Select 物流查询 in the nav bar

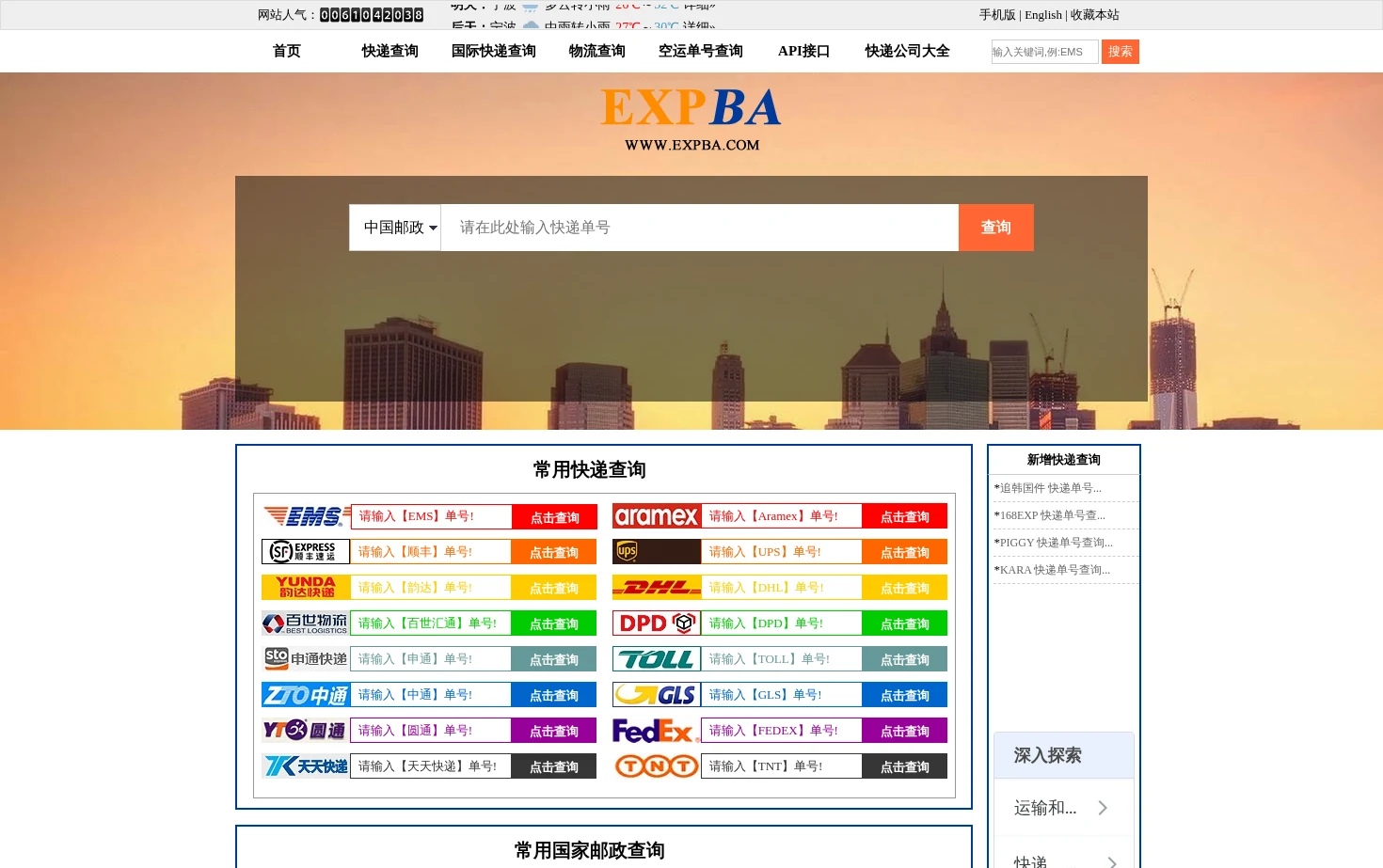597,51
